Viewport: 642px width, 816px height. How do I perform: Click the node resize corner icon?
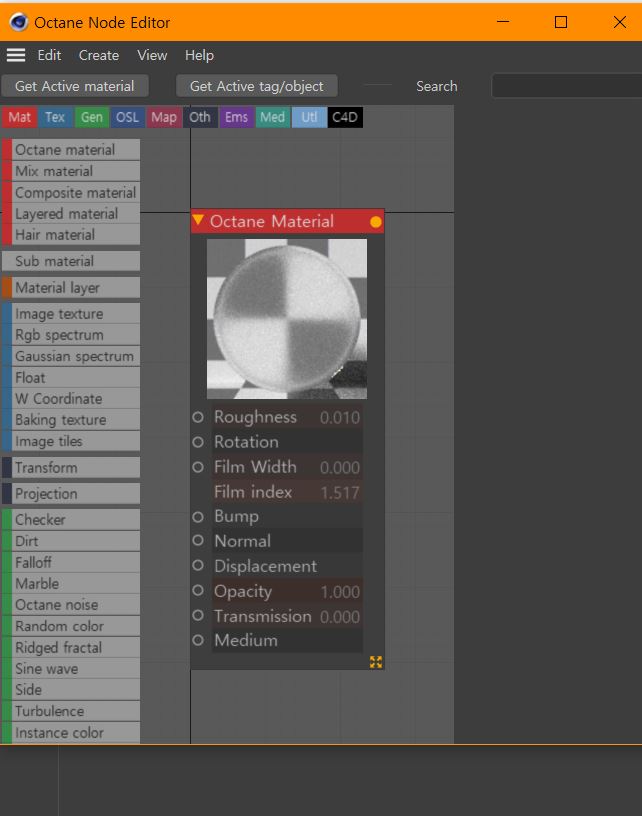[376, 661]
